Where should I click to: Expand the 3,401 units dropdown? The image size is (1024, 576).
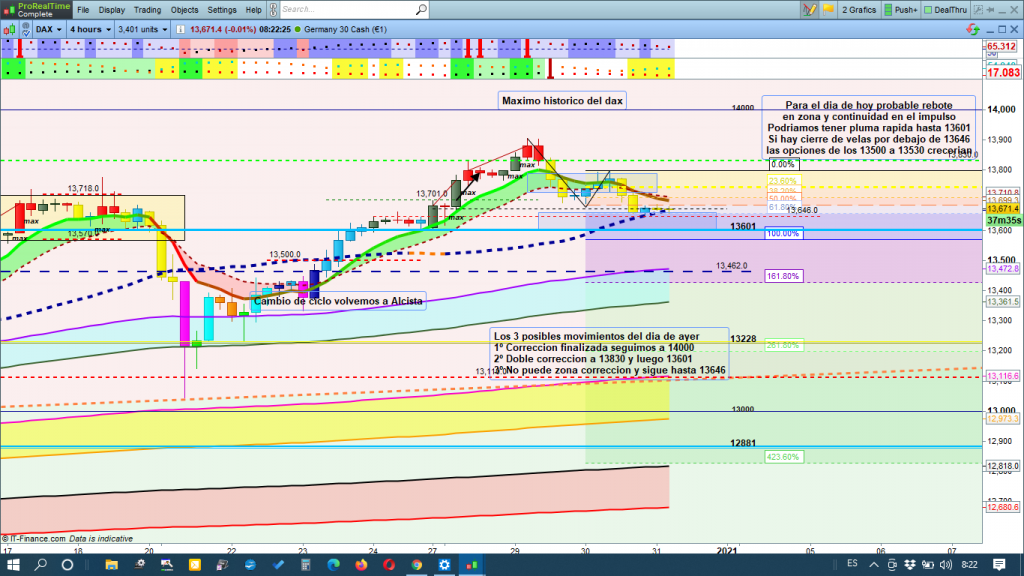(x=142, y=29)
